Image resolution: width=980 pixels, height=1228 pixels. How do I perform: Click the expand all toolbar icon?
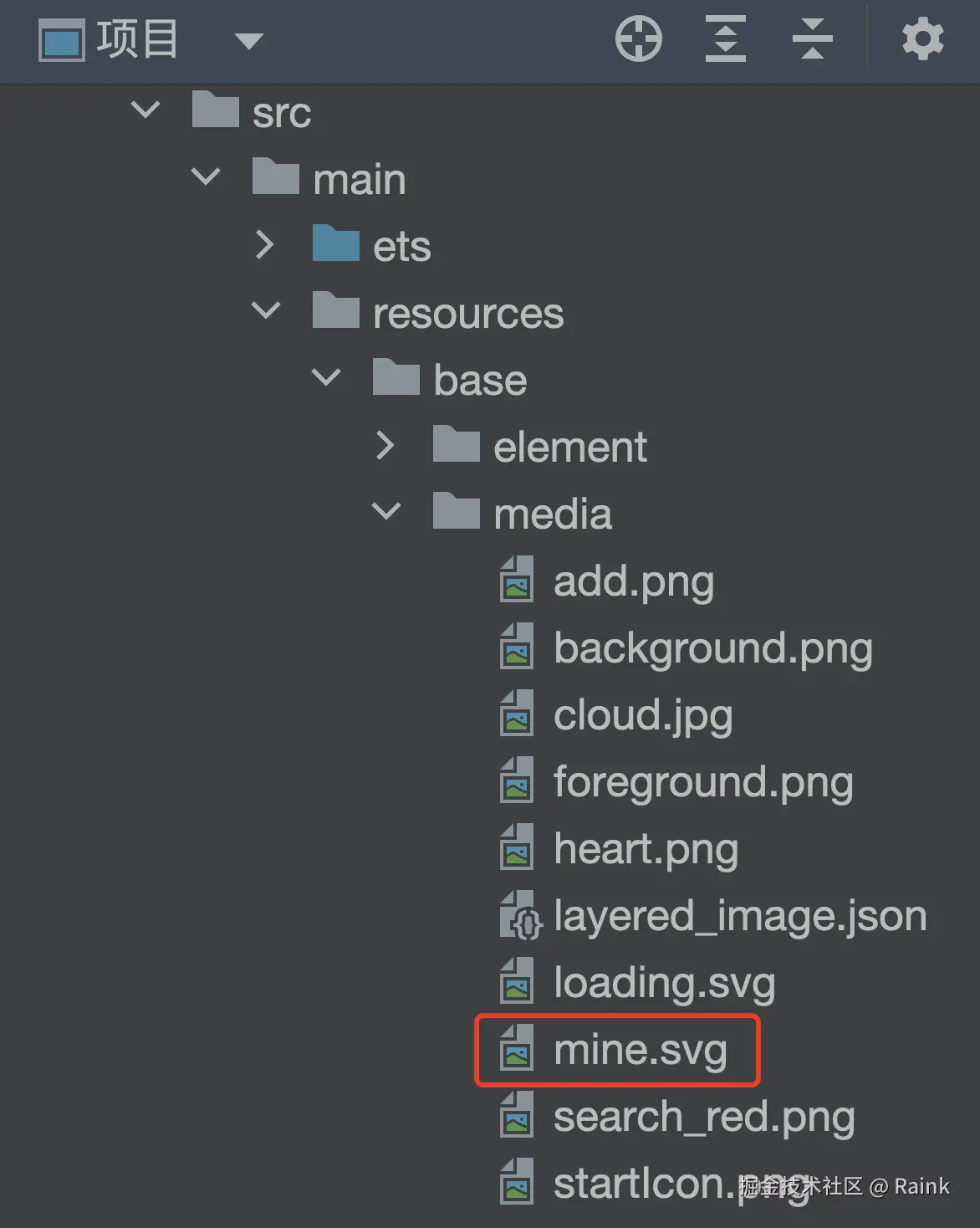pos(725,39)
